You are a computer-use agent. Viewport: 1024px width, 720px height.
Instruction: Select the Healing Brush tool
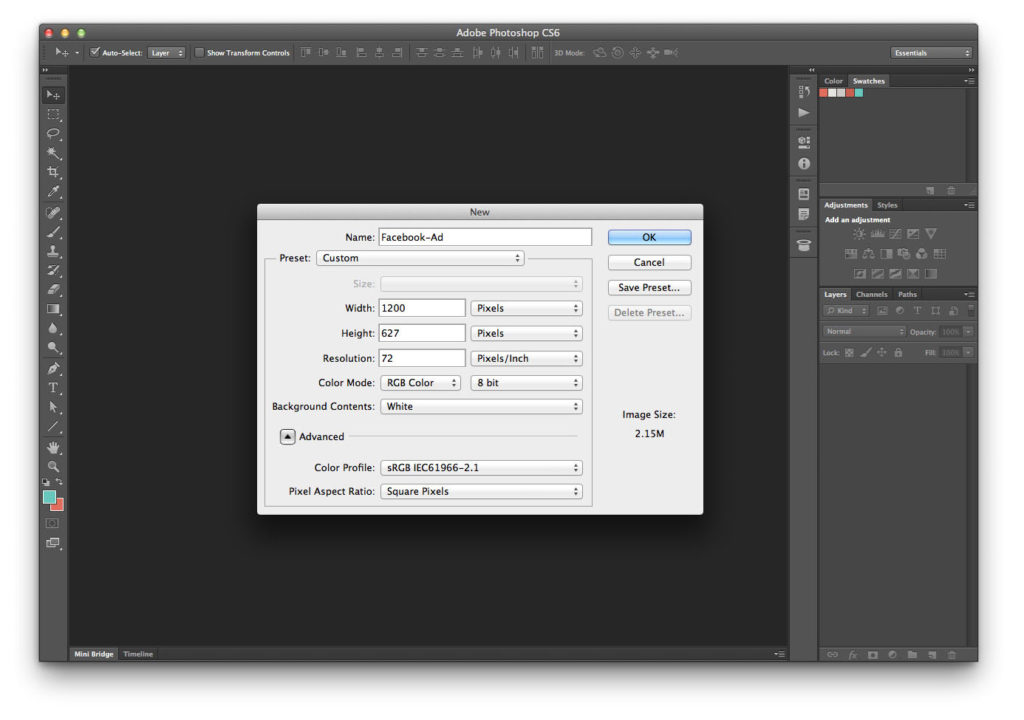click(x=53, y=214)
